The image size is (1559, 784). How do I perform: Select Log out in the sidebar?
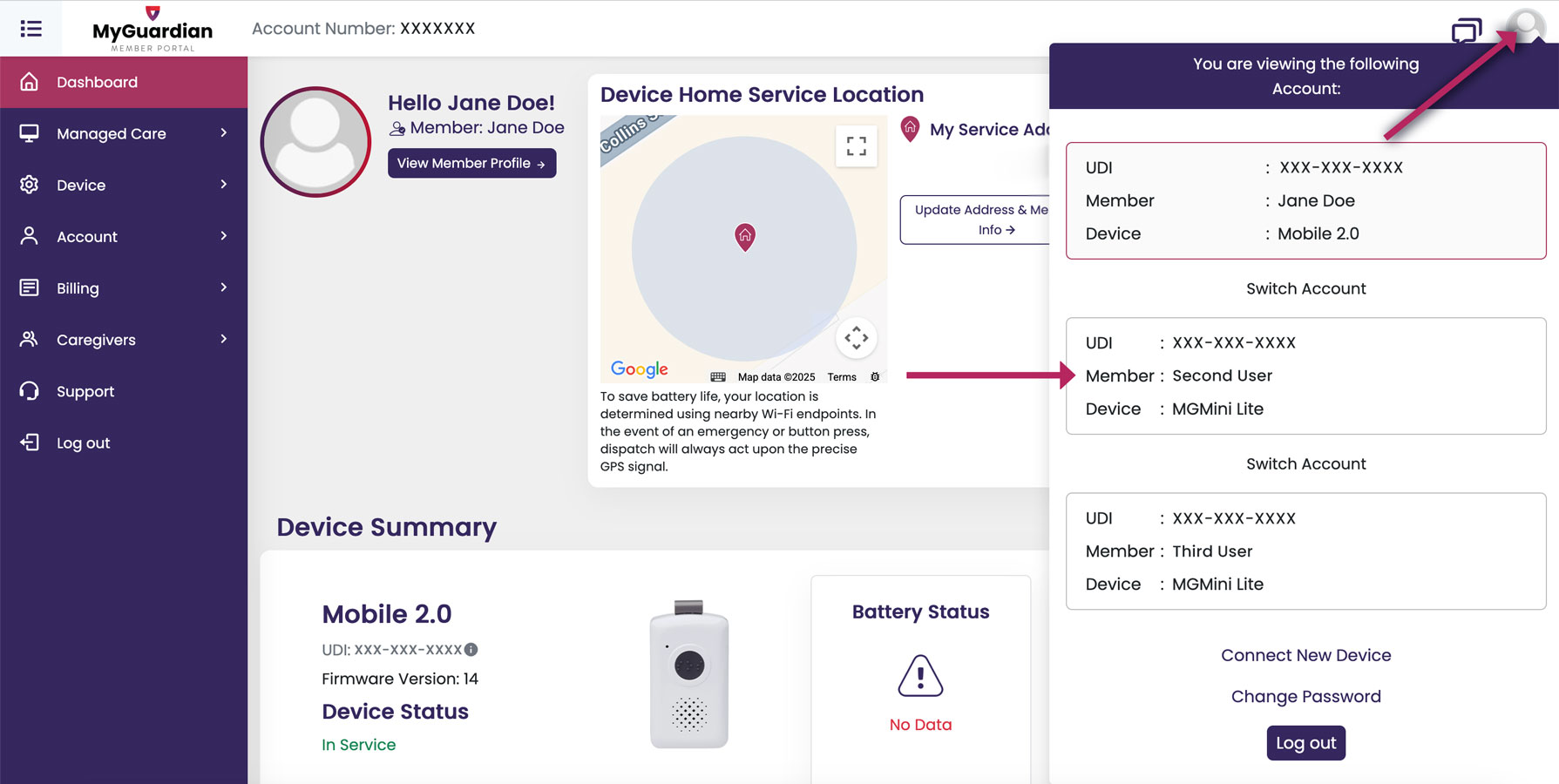tap(83, 443)
